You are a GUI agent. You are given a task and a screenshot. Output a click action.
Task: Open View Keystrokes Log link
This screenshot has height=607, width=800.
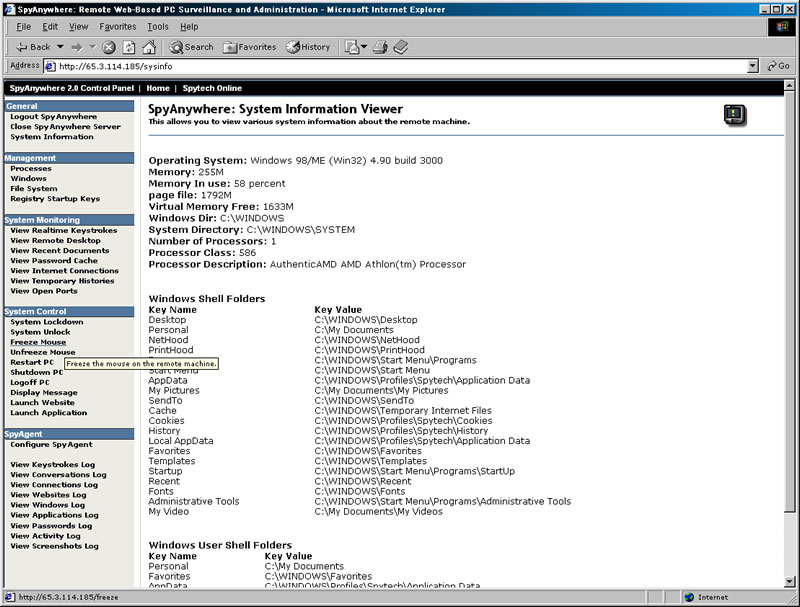53,465
